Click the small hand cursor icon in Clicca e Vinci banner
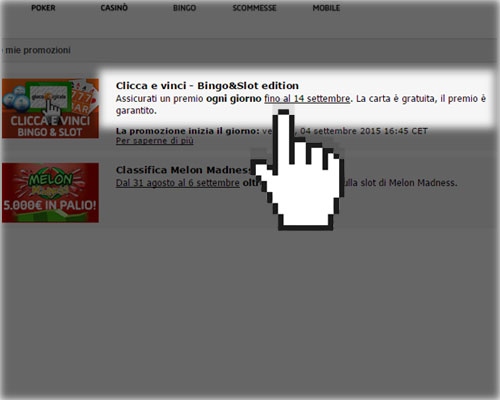 53,109
